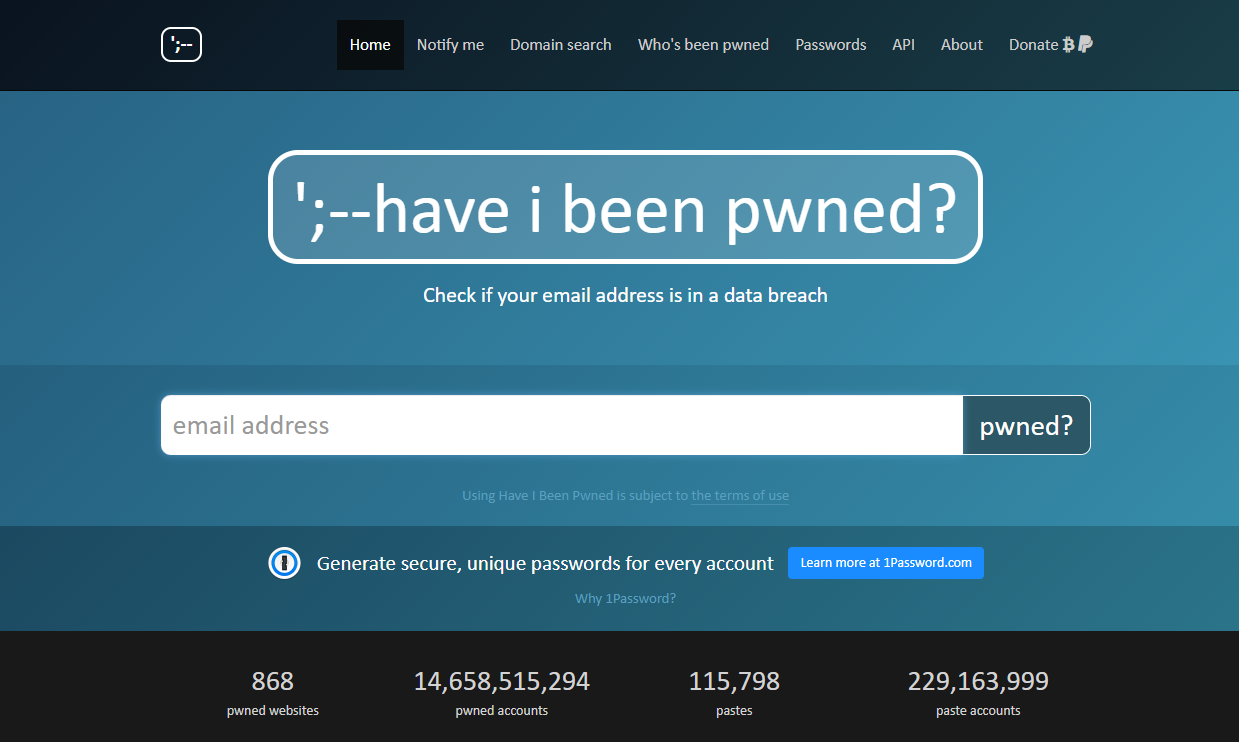Click the Bitcoin icon beside Donate
The height and width of the screenshot is (742, 1239).
(1068, 44)
